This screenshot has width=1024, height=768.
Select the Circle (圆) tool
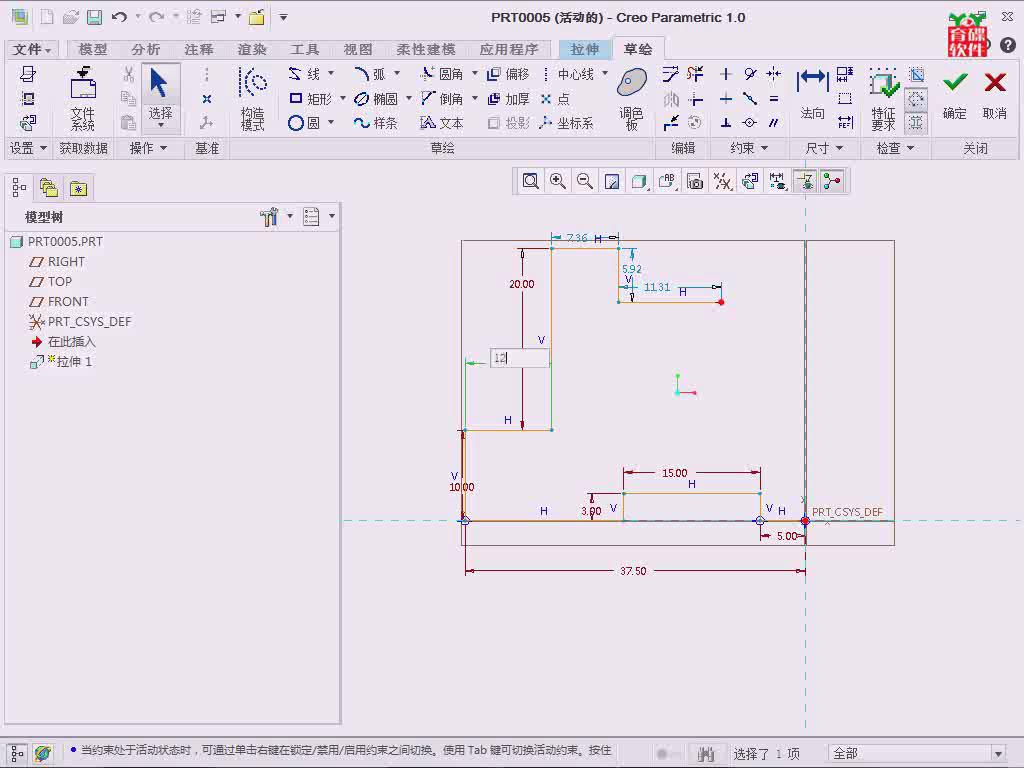click(304, 123)
